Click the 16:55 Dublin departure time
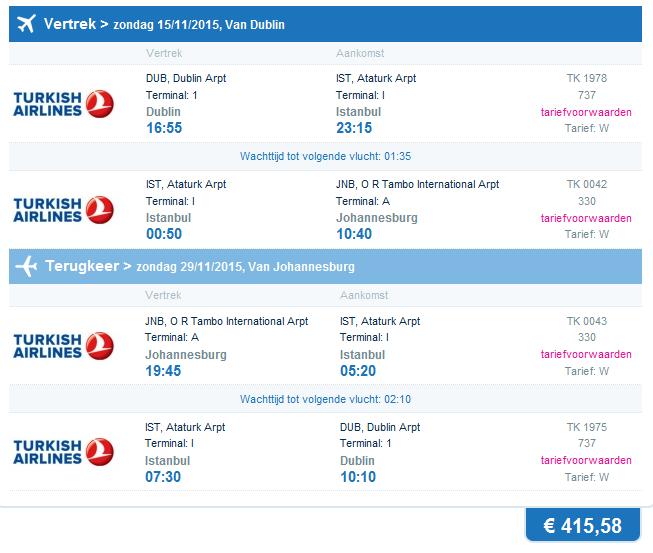The height and width of the screenshot is (553, 653). point(164,128)
